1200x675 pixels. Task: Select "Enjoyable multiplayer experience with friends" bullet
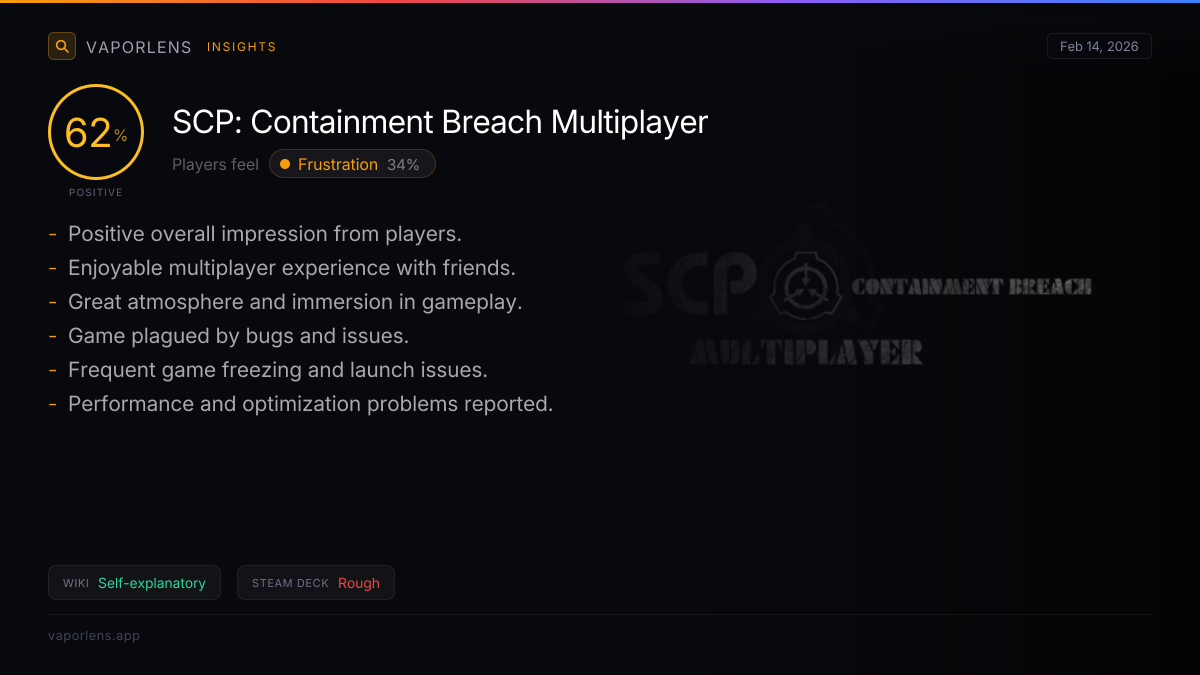(x=291, y=268)
